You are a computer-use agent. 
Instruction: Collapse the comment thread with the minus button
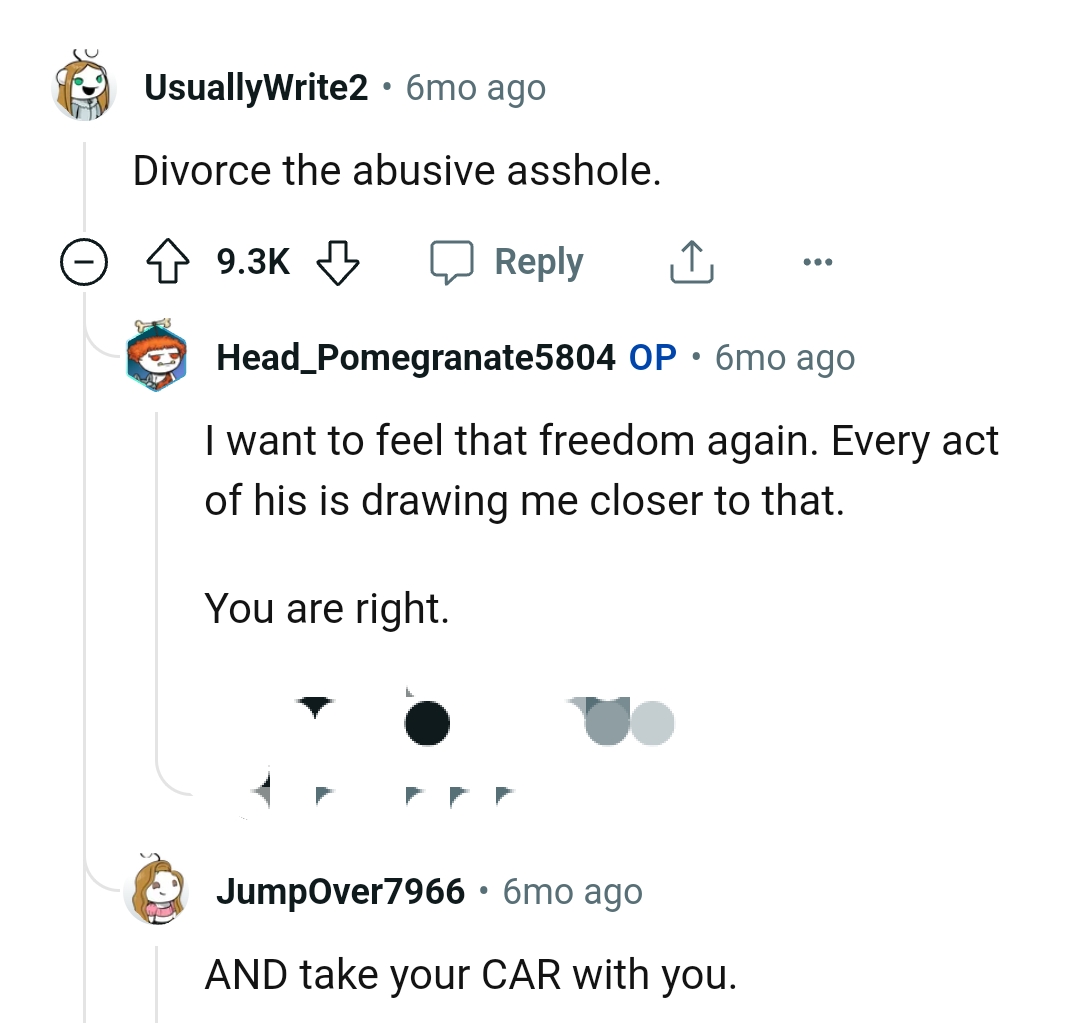click(85, 262)
